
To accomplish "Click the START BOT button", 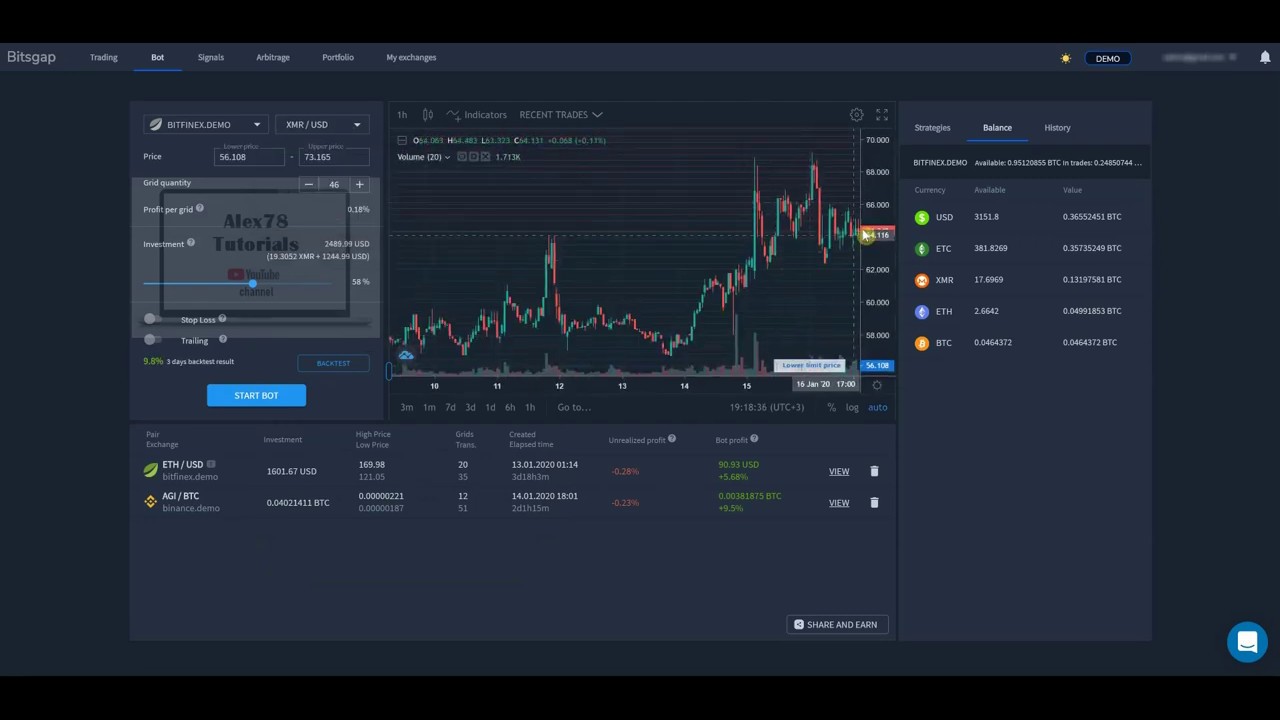I will (x=256, y=395).
